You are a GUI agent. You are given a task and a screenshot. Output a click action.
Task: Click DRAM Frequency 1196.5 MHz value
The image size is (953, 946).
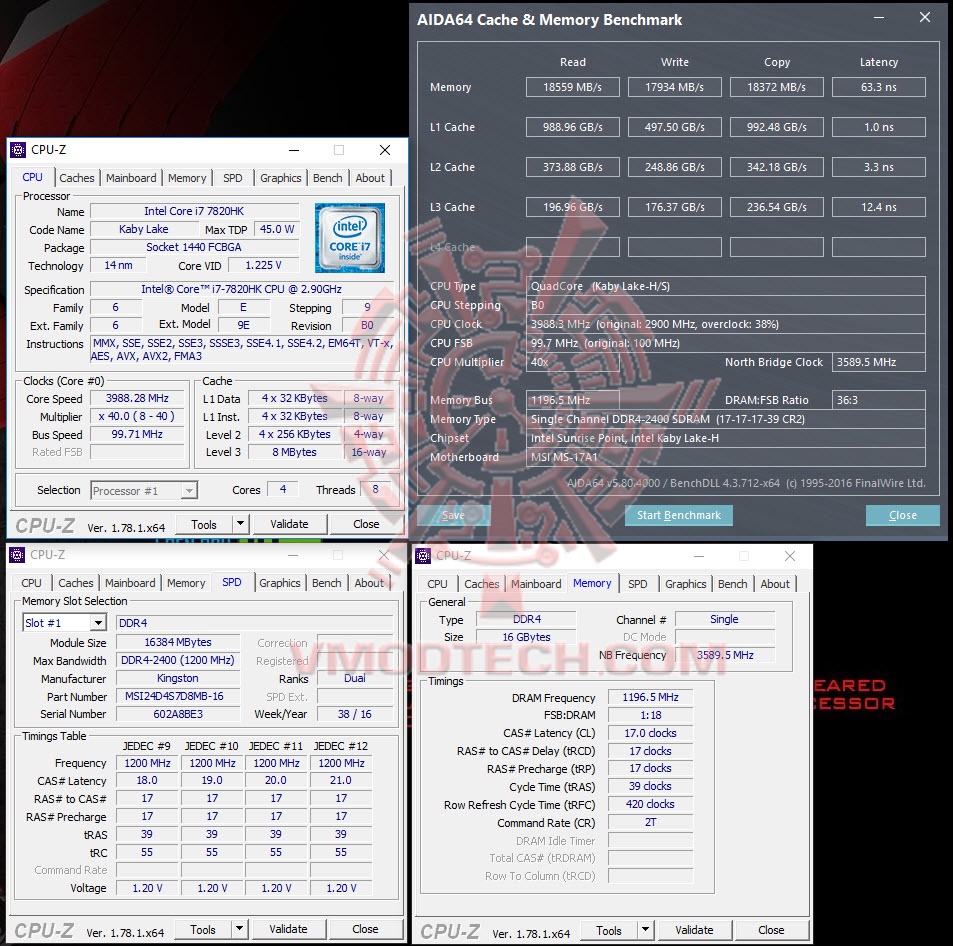pos(650,697)
